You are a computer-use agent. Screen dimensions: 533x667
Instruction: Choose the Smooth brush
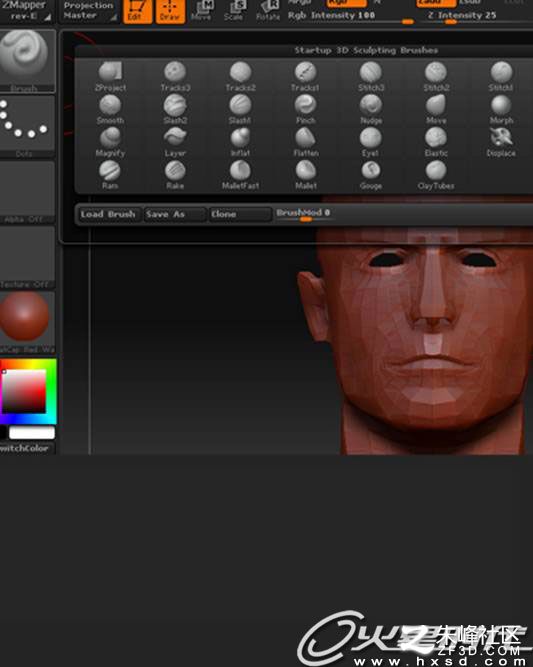110,109
